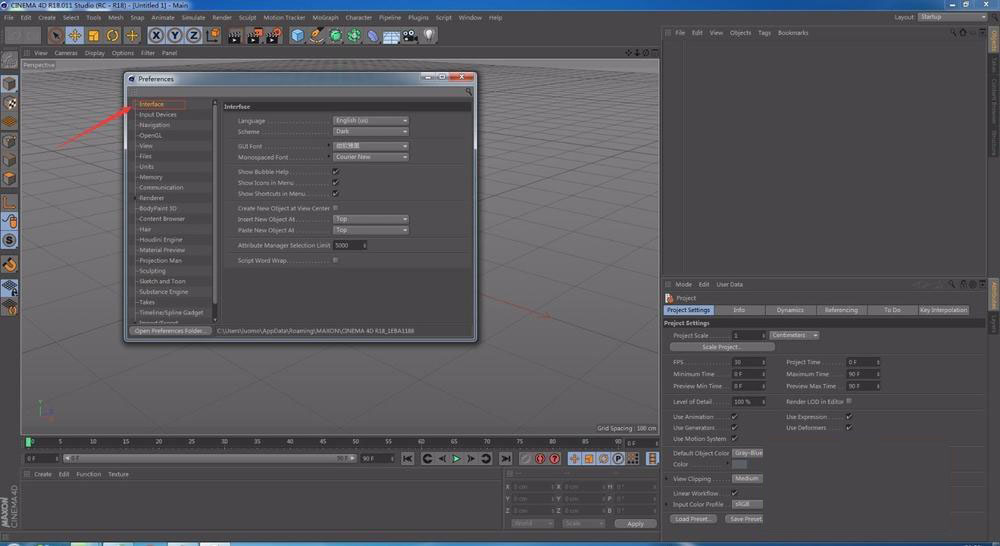
Task: Toggle Use Animation checkbox
Action: (735, 417)
